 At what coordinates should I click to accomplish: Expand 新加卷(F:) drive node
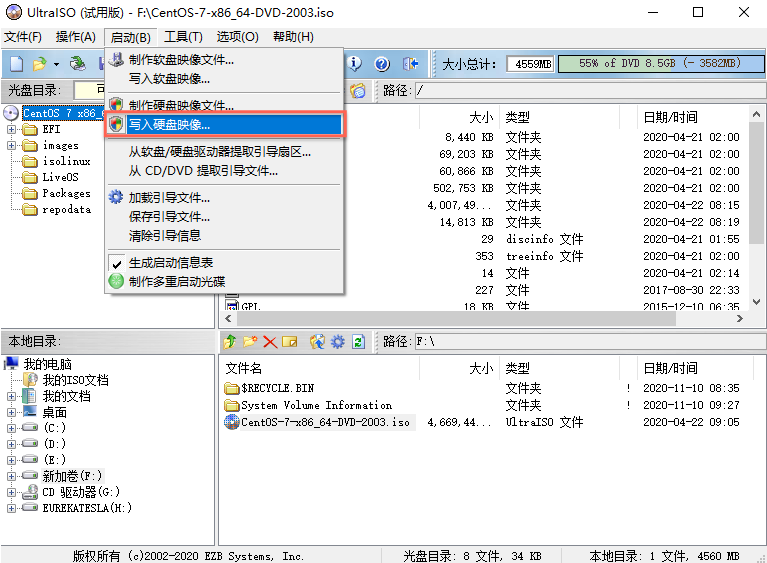[11, 476]
